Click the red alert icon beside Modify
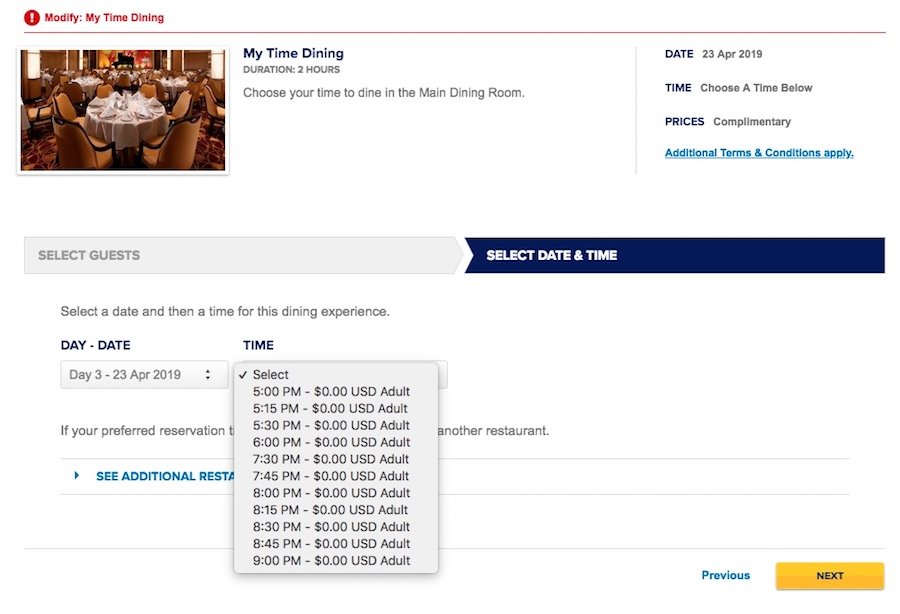The width and height of the screenshot is (900, 614). pos(32,18)
